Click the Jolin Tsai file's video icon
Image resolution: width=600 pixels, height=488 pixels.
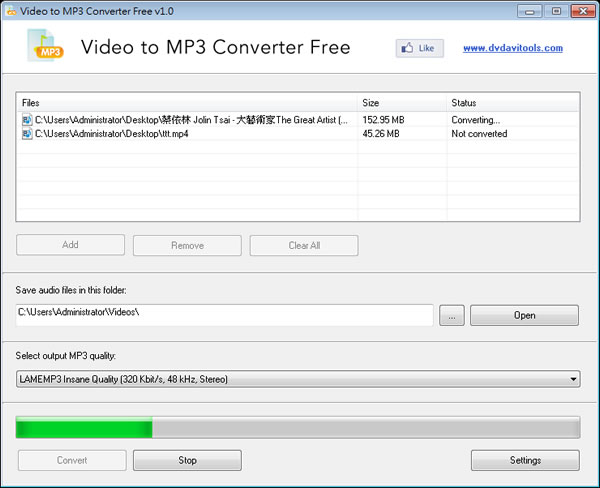(27, 120)
